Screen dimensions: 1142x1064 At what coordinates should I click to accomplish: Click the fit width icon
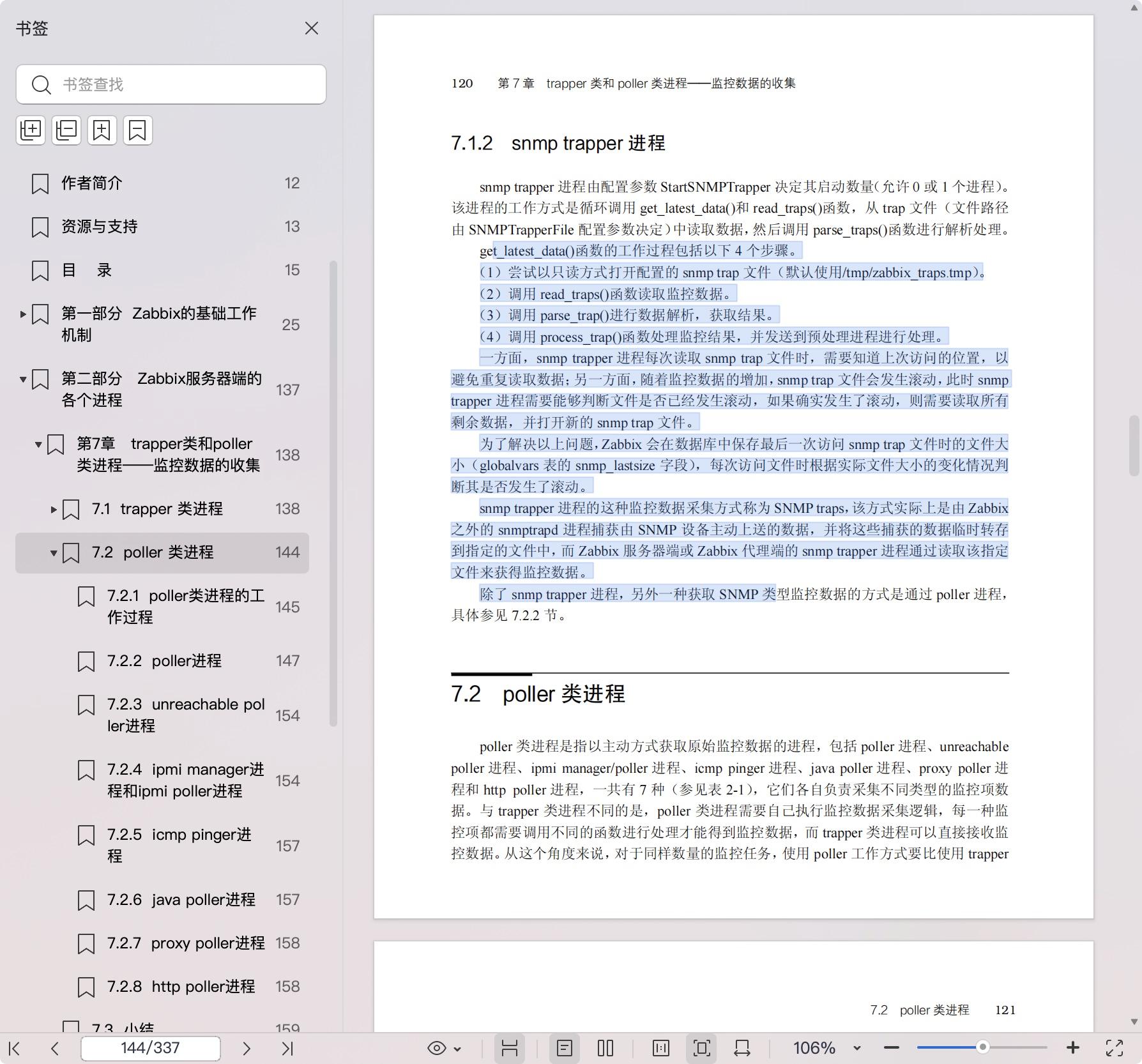coord(742,1048)
